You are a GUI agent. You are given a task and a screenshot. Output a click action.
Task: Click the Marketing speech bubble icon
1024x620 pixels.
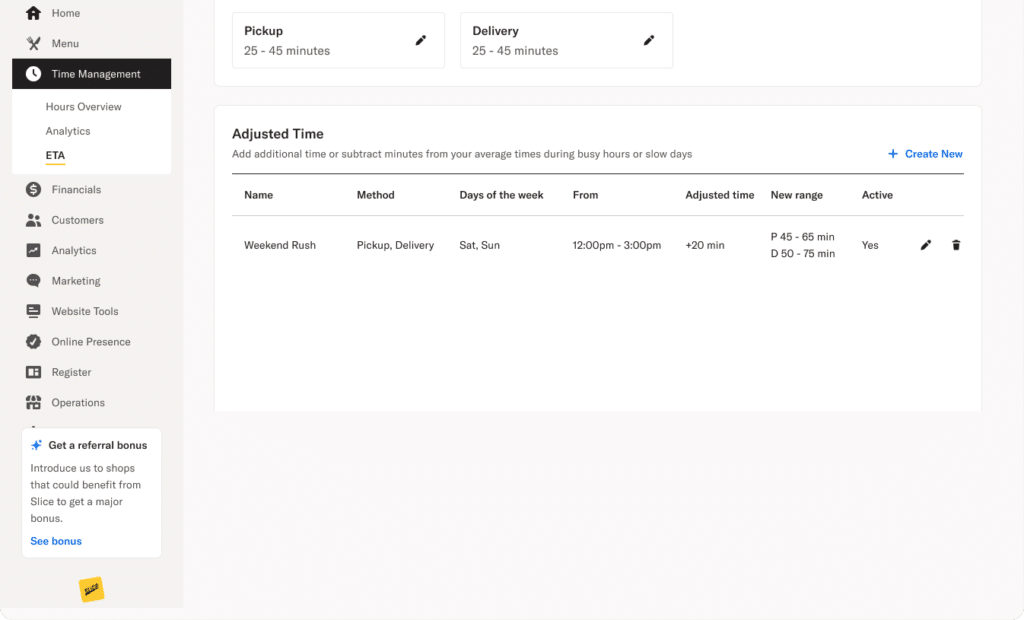tap(33, 281)
